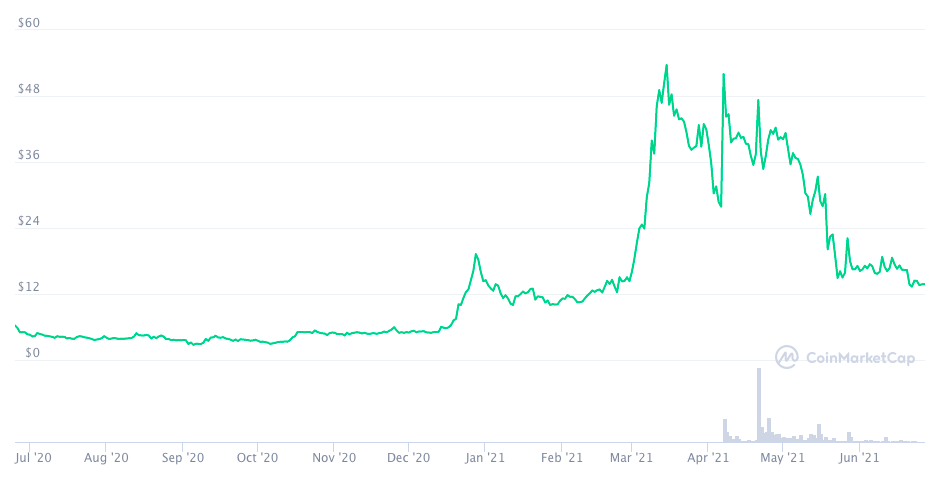Select the Jan '21 date label

[x=485, y=458]
